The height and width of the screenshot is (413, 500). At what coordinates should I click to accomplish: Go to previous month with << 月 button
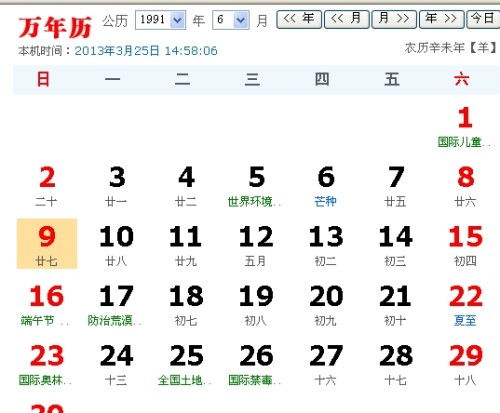tap(347, 19)
